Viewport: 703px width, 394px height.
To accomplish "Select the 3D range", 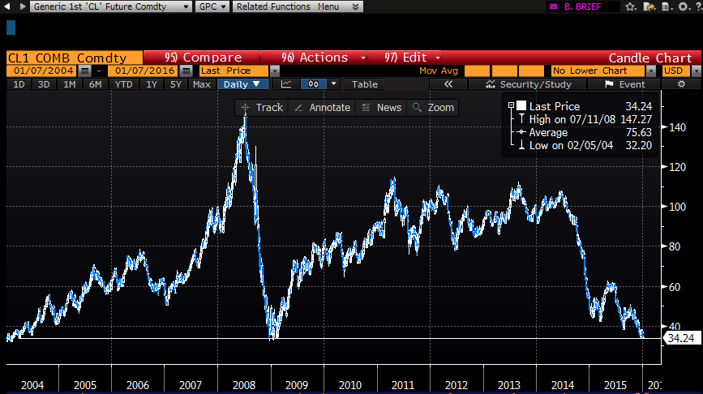I will coord(43,84).
